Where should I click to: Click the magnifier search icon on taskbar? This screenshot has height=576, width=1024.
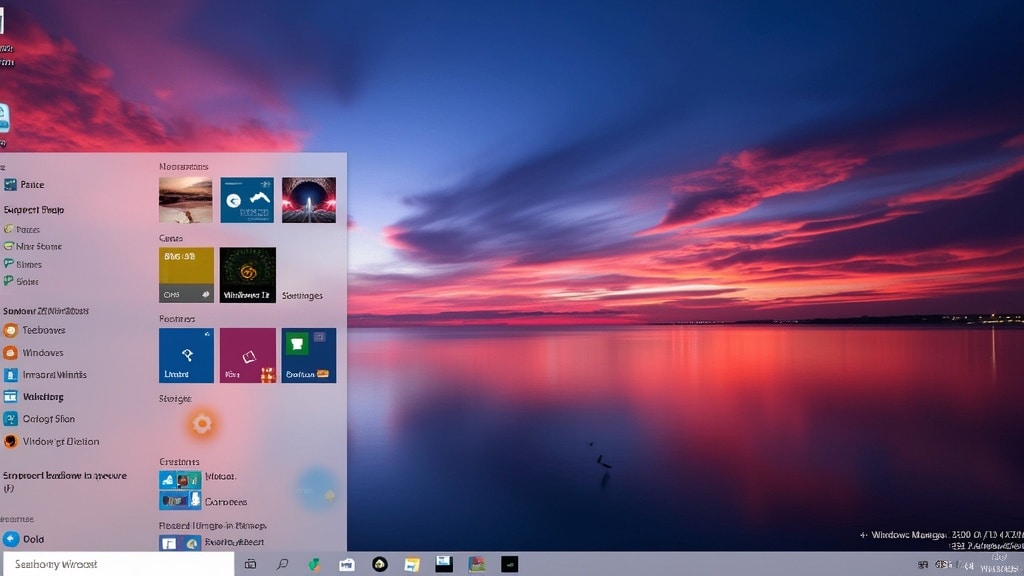pyautogui.click(x=282, y=564)
